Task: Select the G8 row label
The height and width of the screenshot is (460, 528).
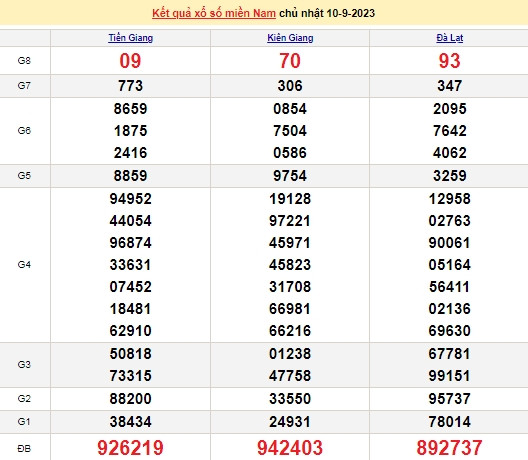Action: [24, 61]
